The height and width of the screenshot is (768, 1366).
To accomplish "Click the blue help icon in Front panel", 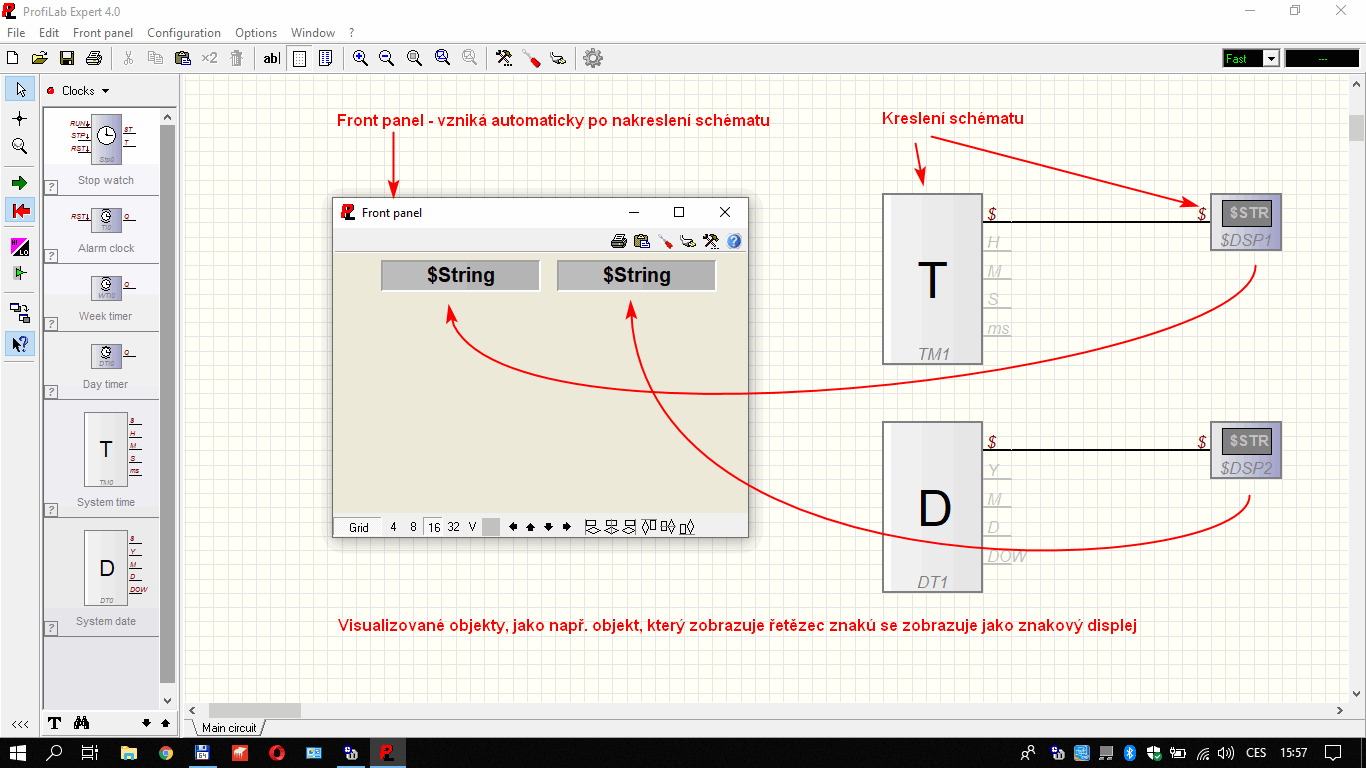I will [x=734, y=241].
